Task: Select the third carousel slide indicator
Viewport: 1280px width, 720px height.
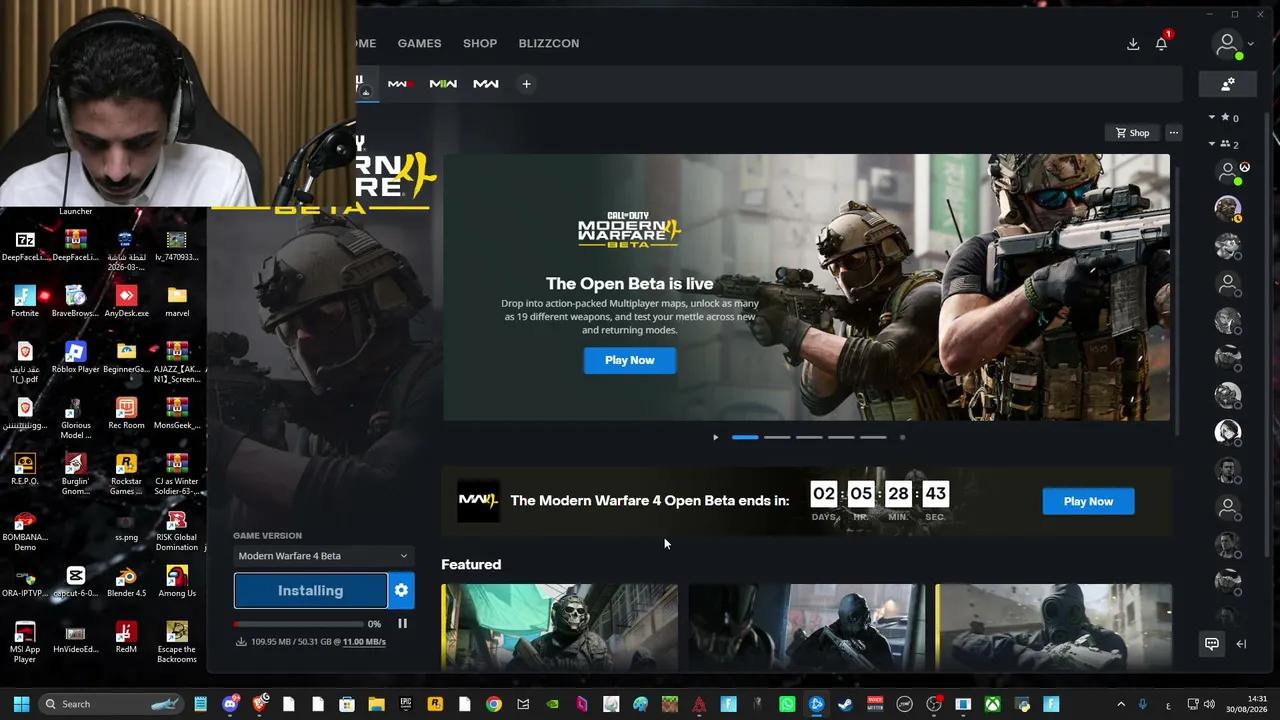Action: click(809, 437)
